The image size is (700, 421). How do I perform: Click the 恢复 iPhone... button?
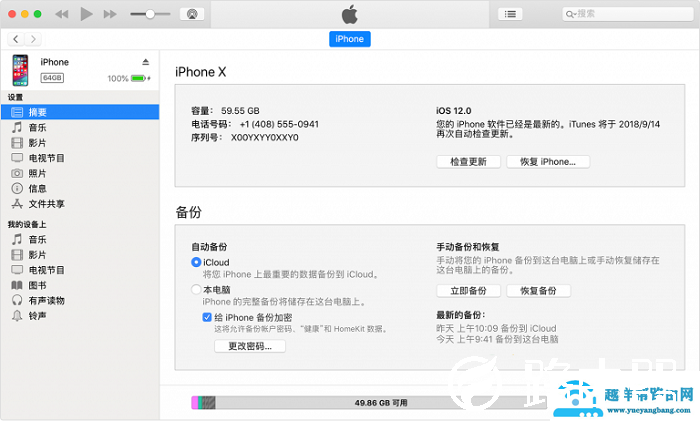(548, 162)
